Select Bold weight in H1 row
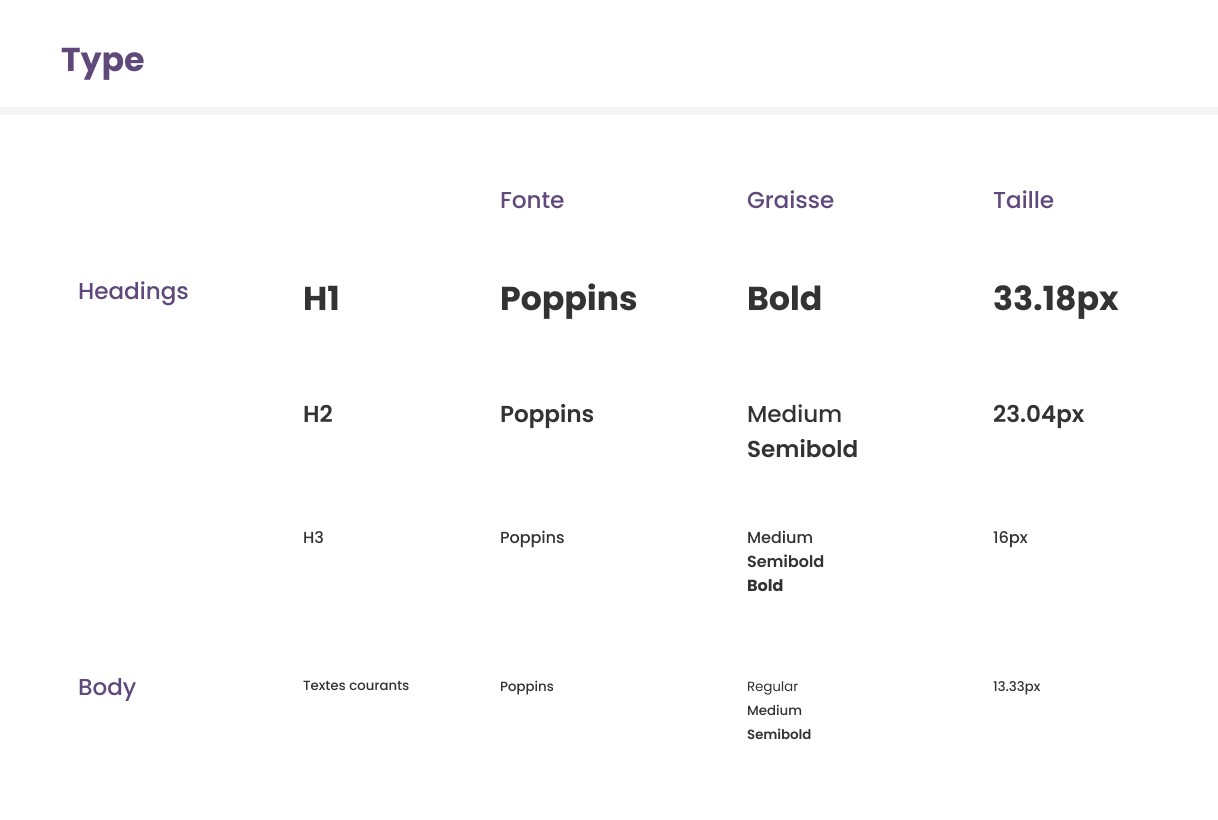 [x=783, y=299]
